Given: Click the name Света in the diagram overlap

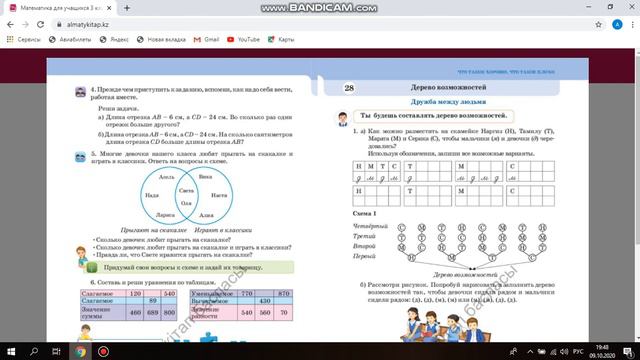Looking at the screenshot, I should click(186, 191).
